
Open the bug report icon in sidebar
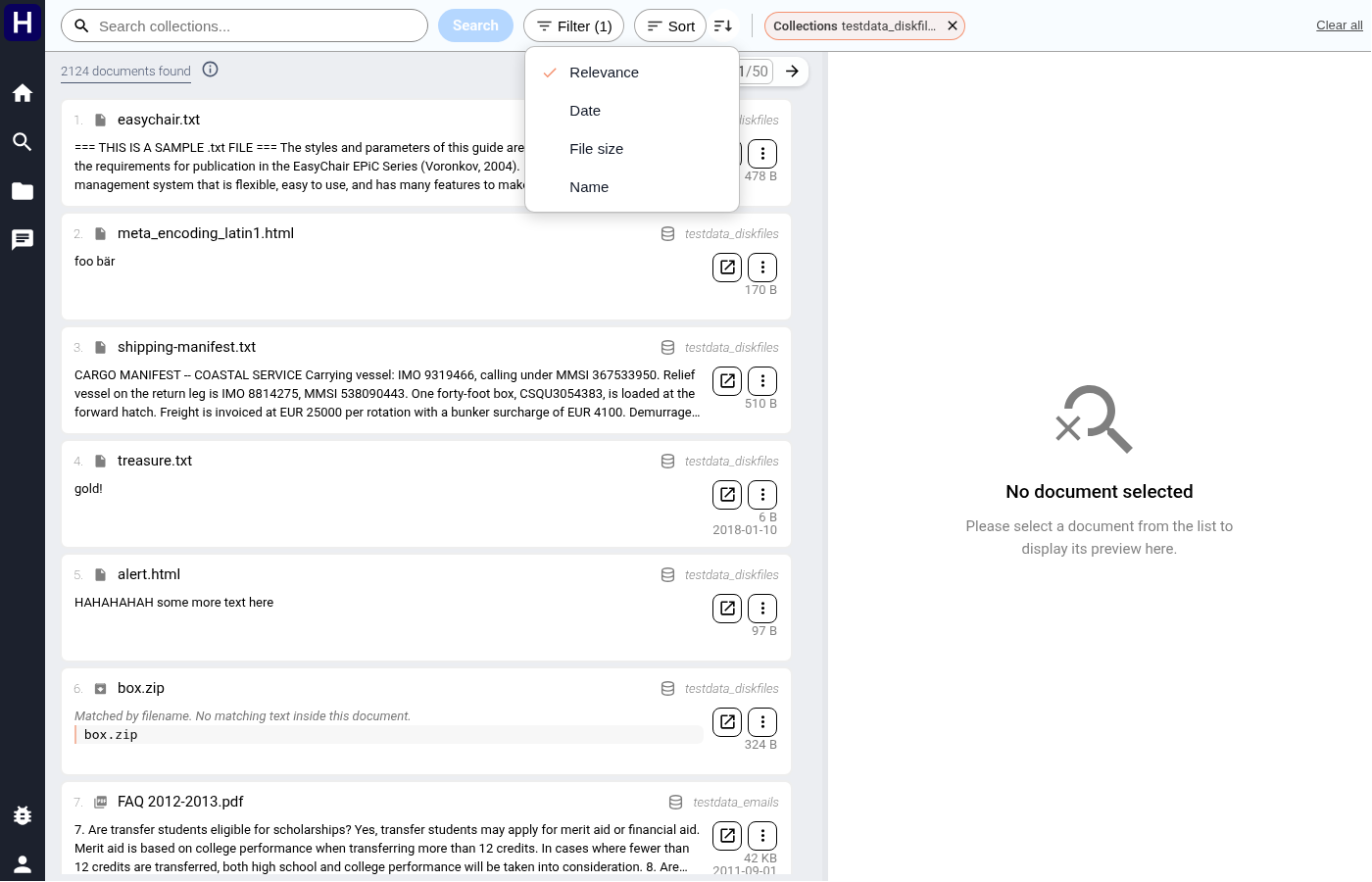(23, 815)
